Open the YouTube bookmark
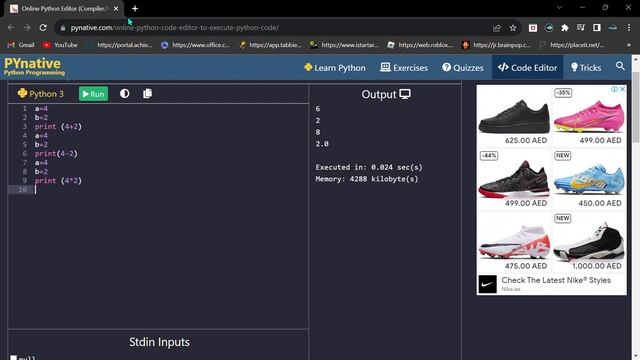640x360 pixels. [60, 45]
